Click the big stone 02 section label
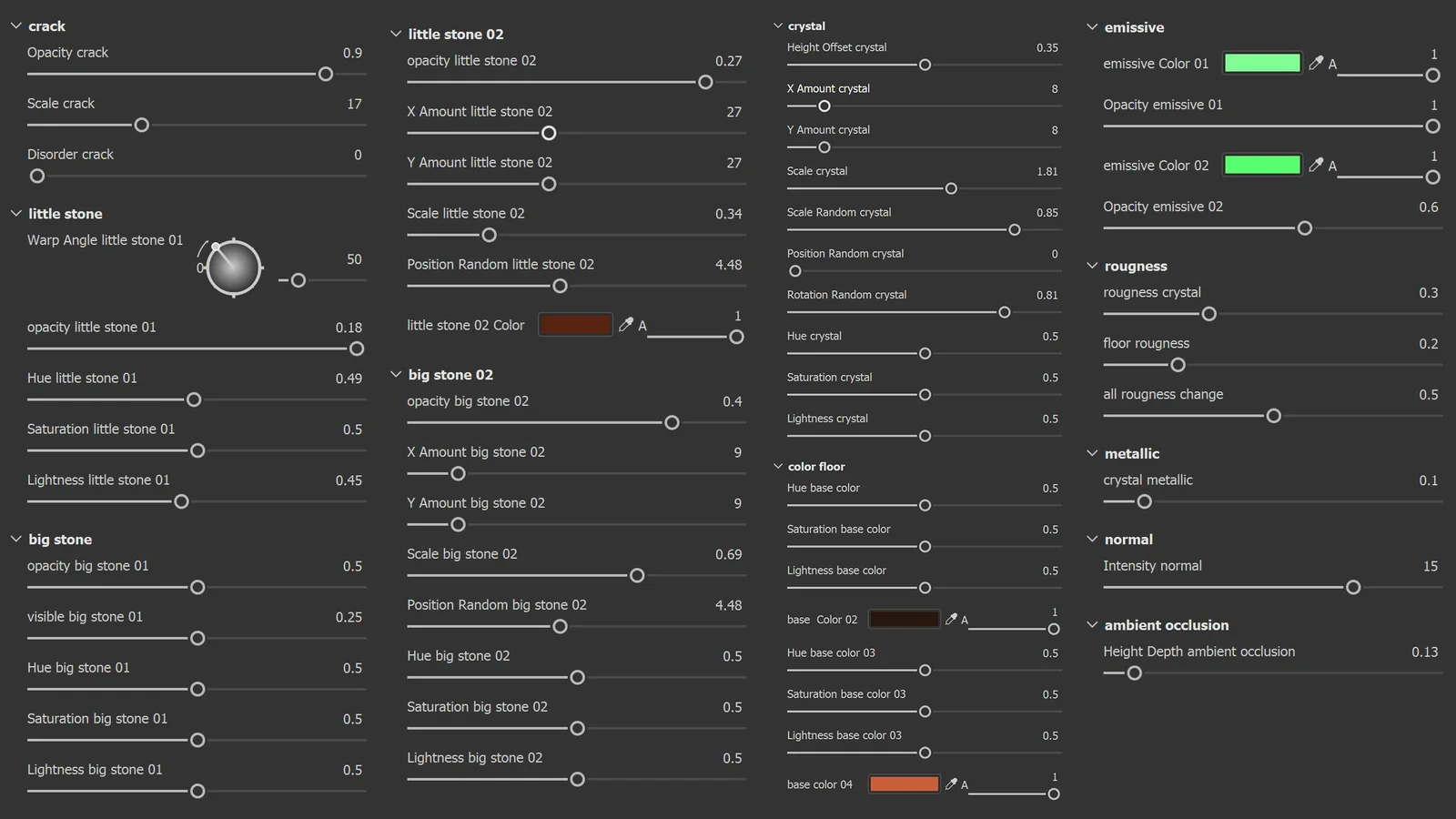The width and height of the screenshot is (1456, 819). click(450, 374)
